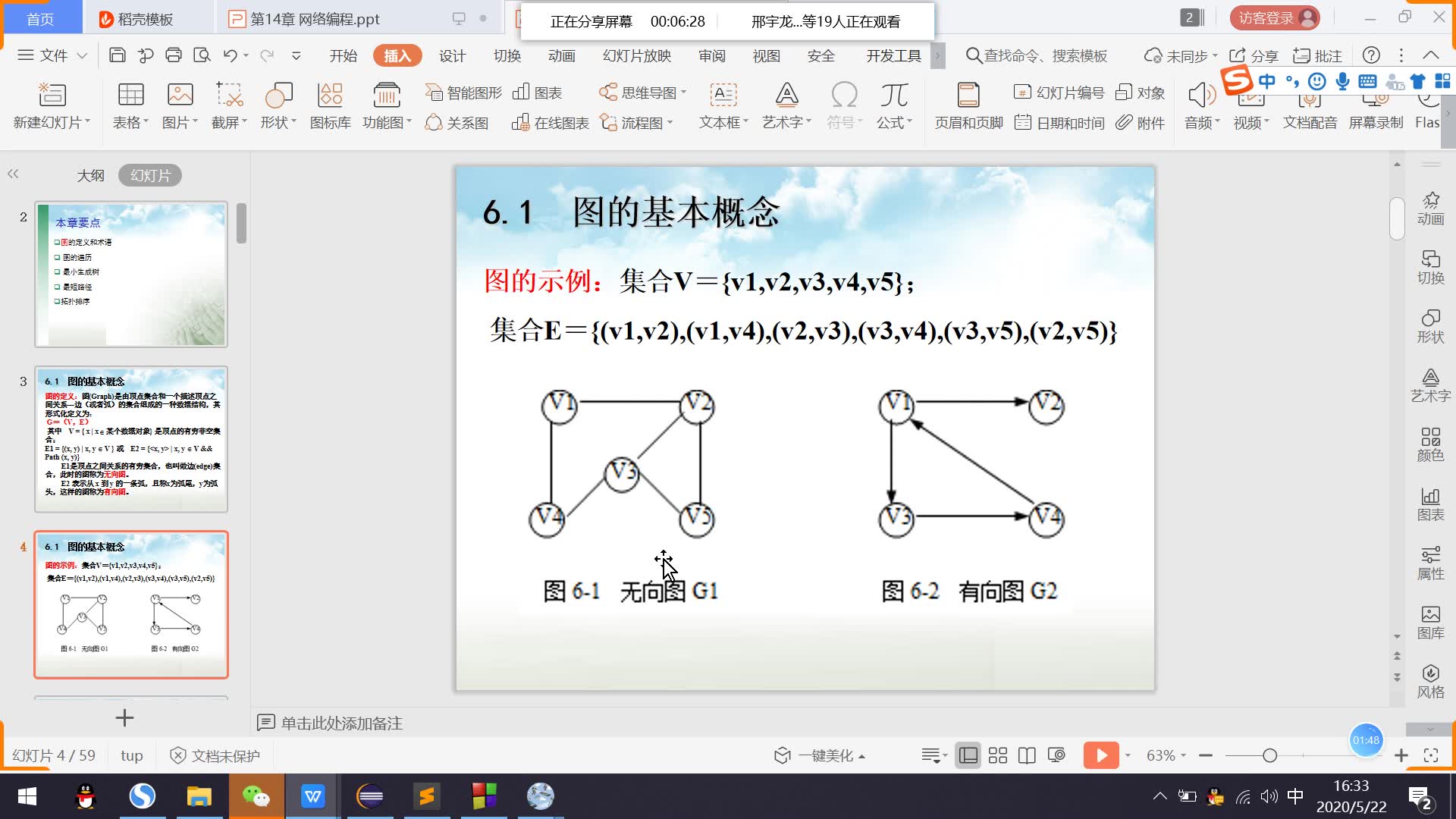
Task: Click 单击此处添加备注 notes area
Action: point(341,723)
